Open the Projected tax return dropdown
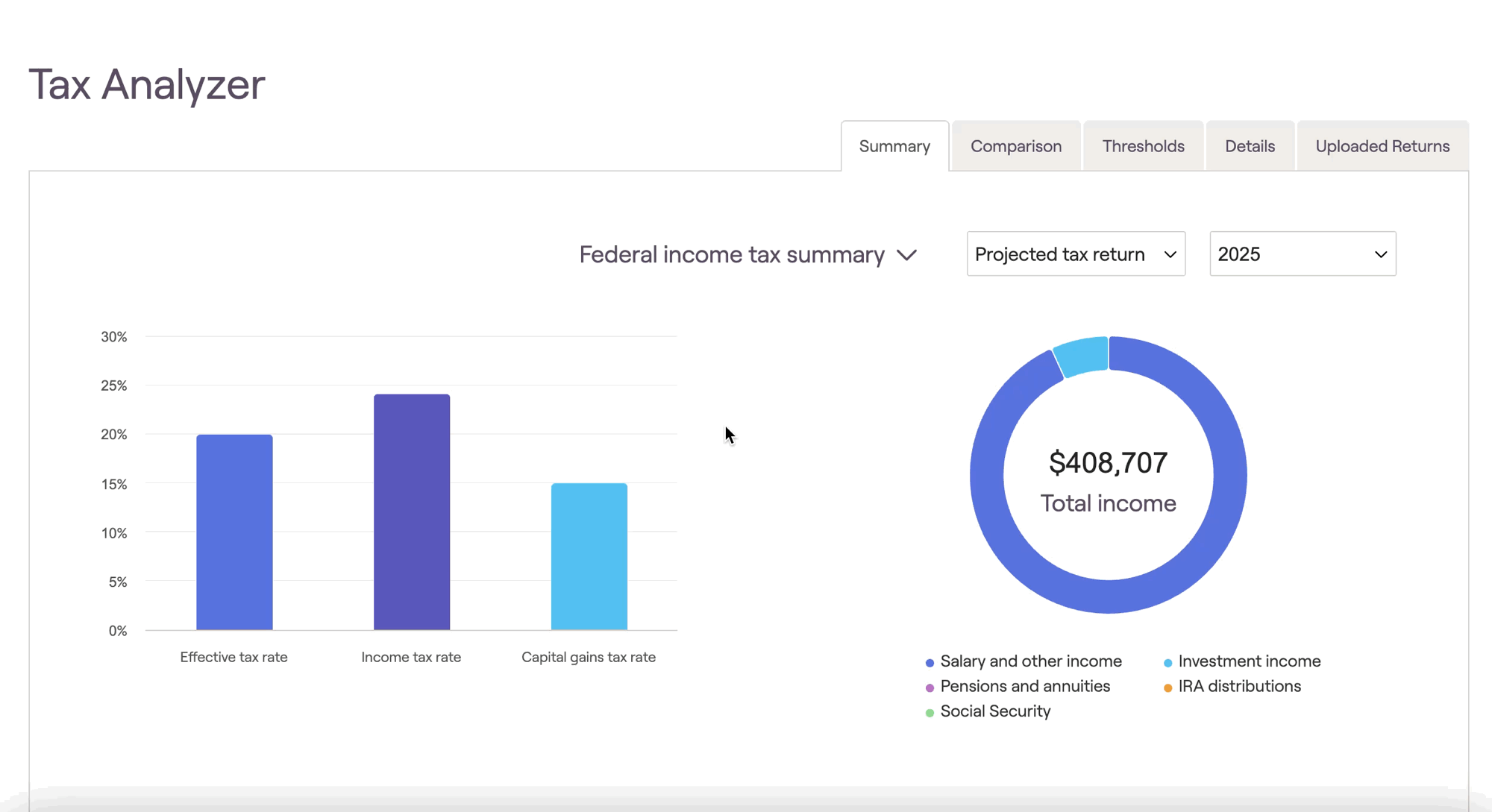The height and width of the screenshot is (812, 1492). click(1075, 254)
